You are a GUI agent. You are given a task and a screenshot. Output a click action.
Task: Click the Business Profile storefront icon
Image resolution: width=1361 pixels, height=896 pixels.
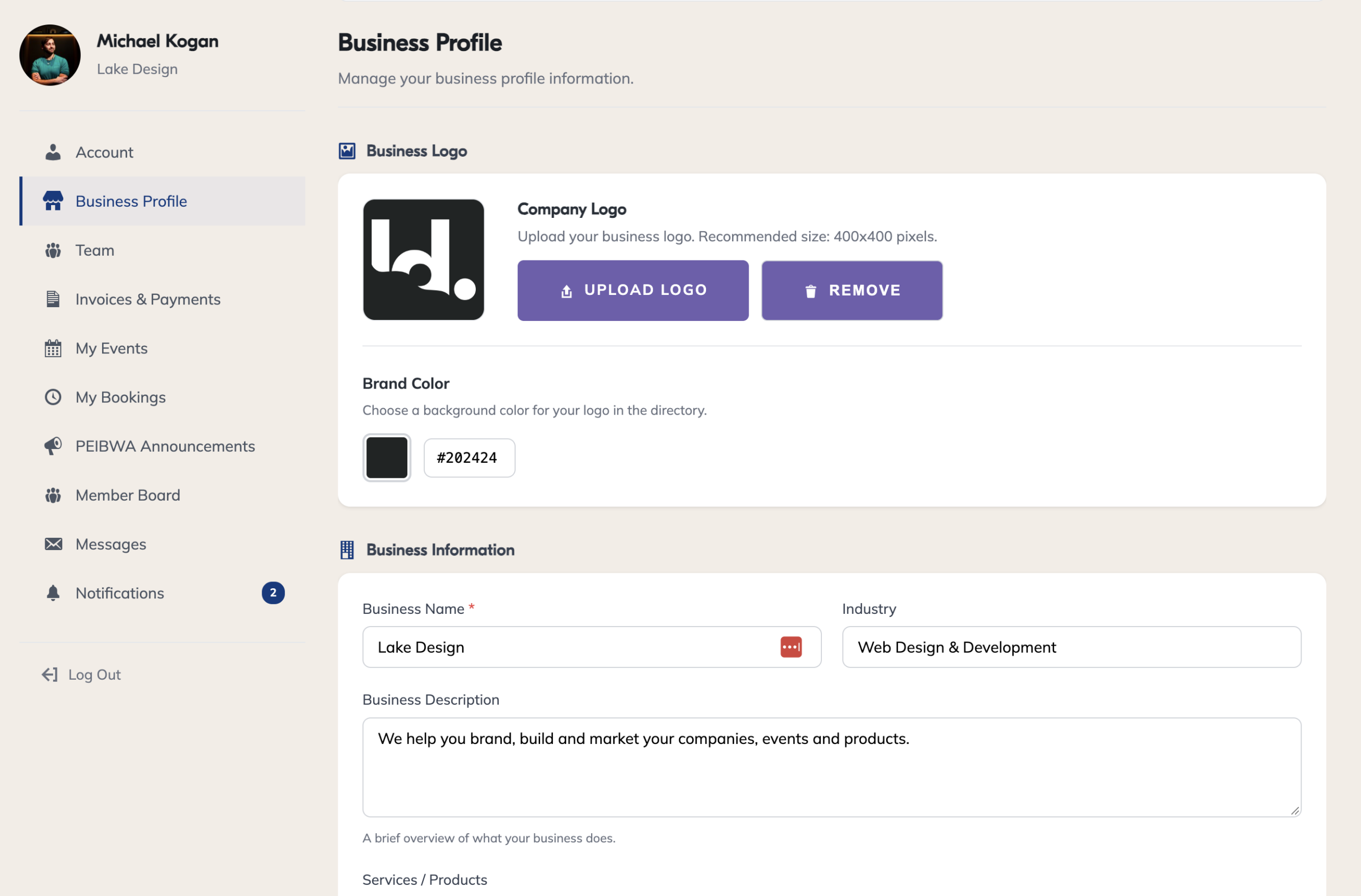click(53, 201)
